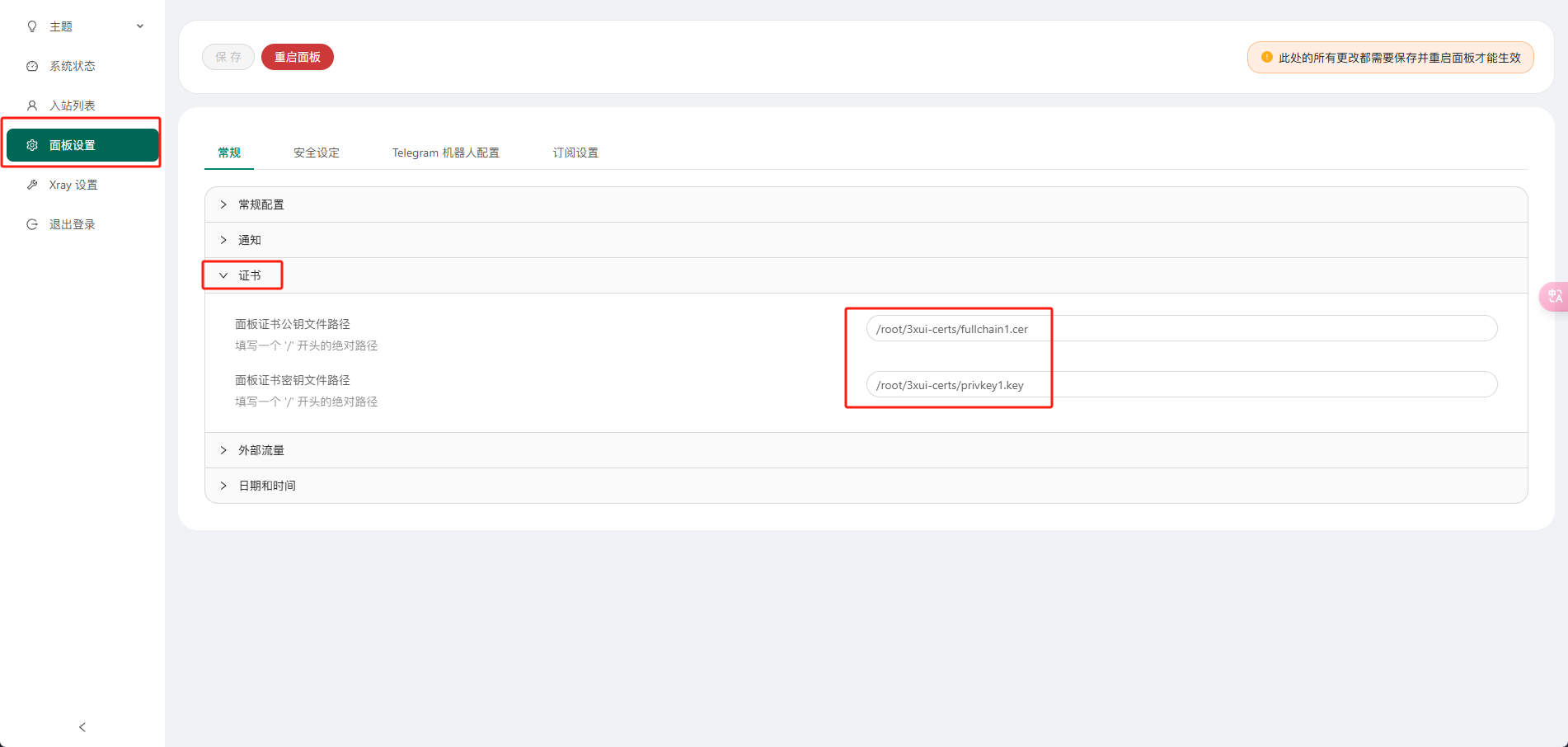Expand the 主题 theme dropdown arrow

tap(140, 26)
